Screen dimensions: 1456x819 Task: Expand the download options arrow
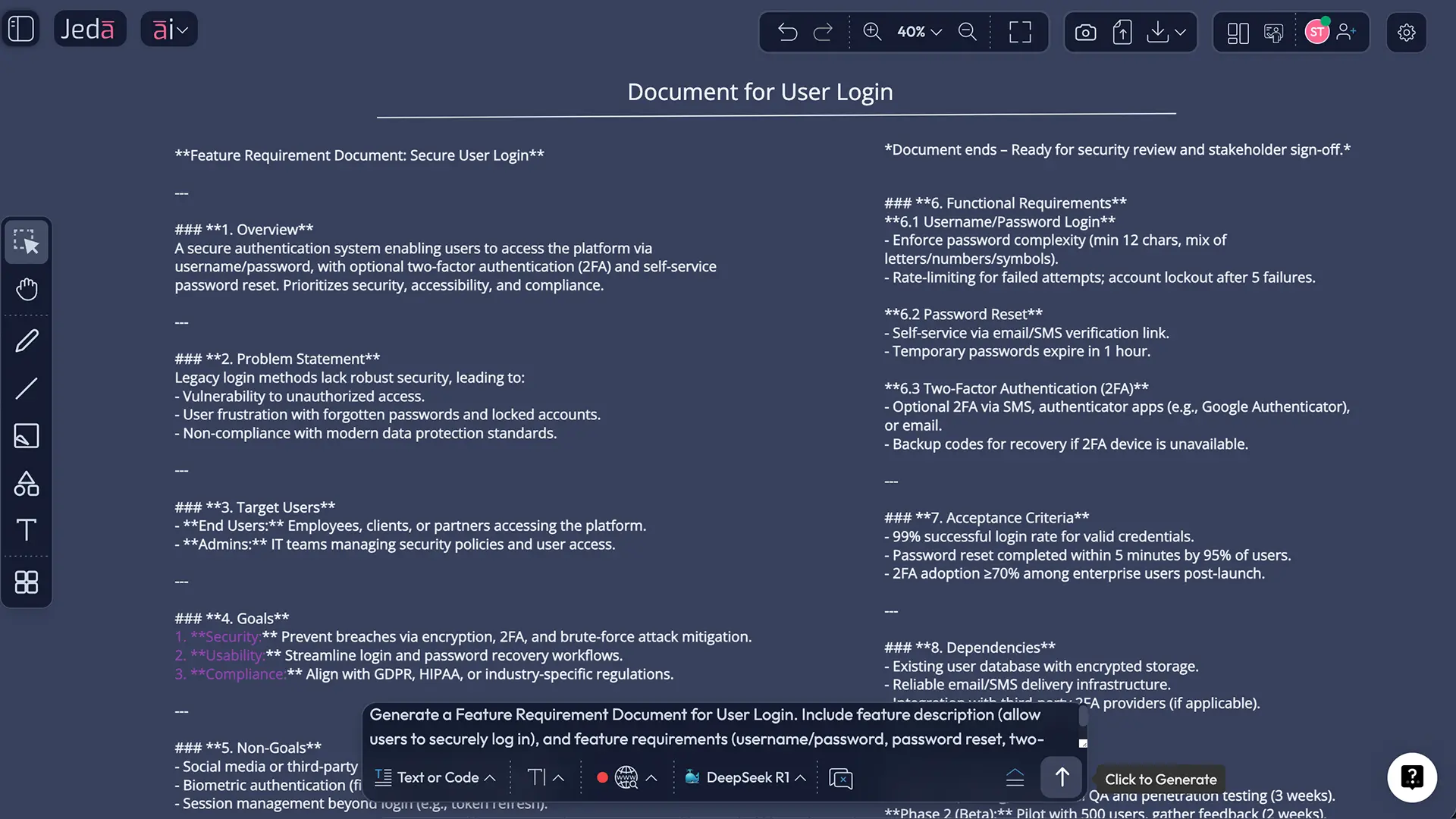coord(1180,33)
